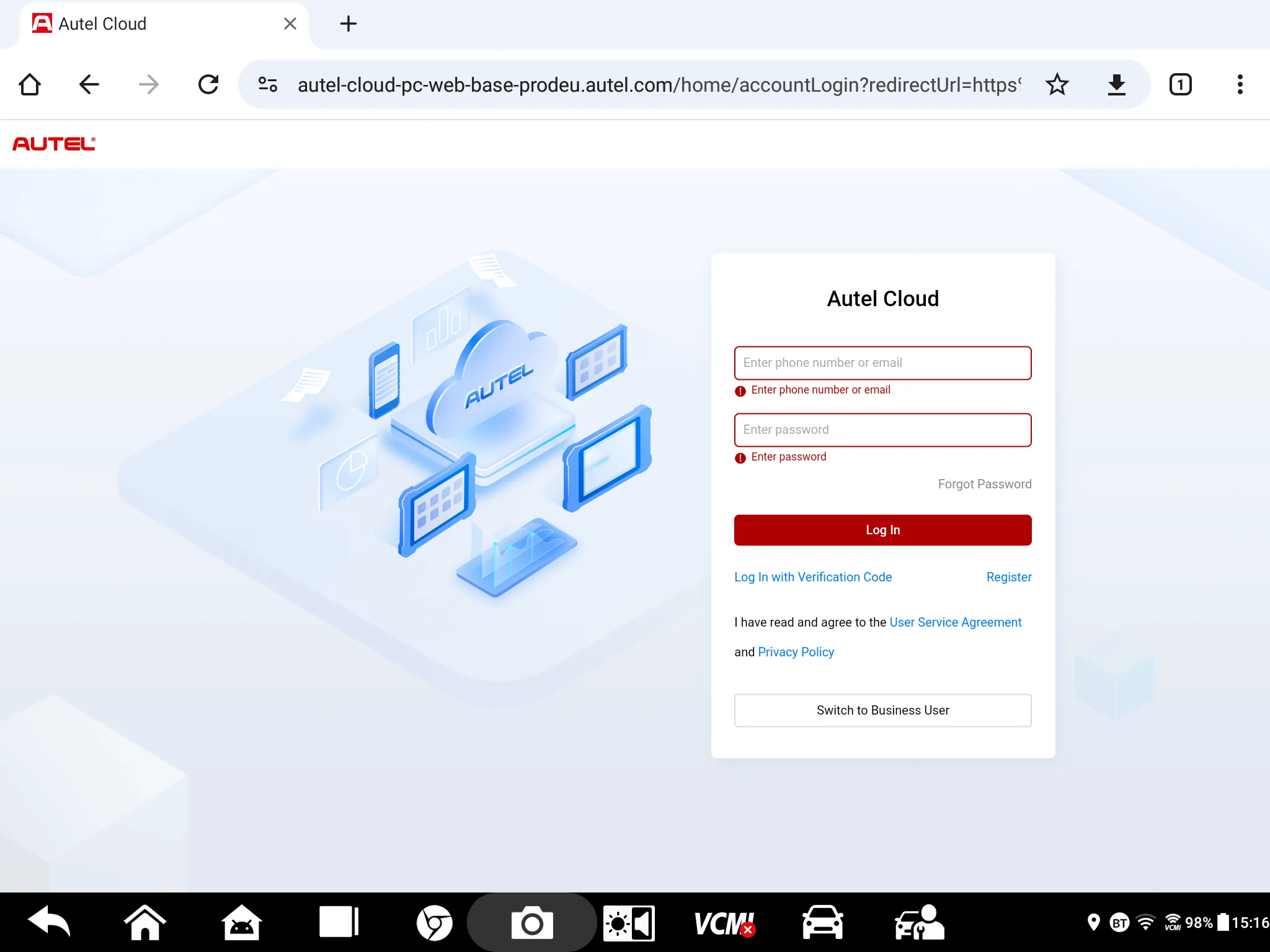Click Switch to Business User button

[882, 710]
